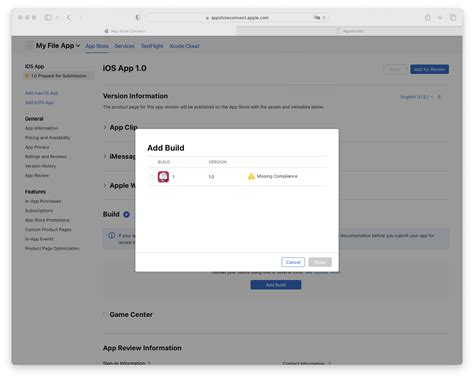This screenshot has width=474, height=379.
Task: Click the help question mark next to language
Action: coord(439,97)
